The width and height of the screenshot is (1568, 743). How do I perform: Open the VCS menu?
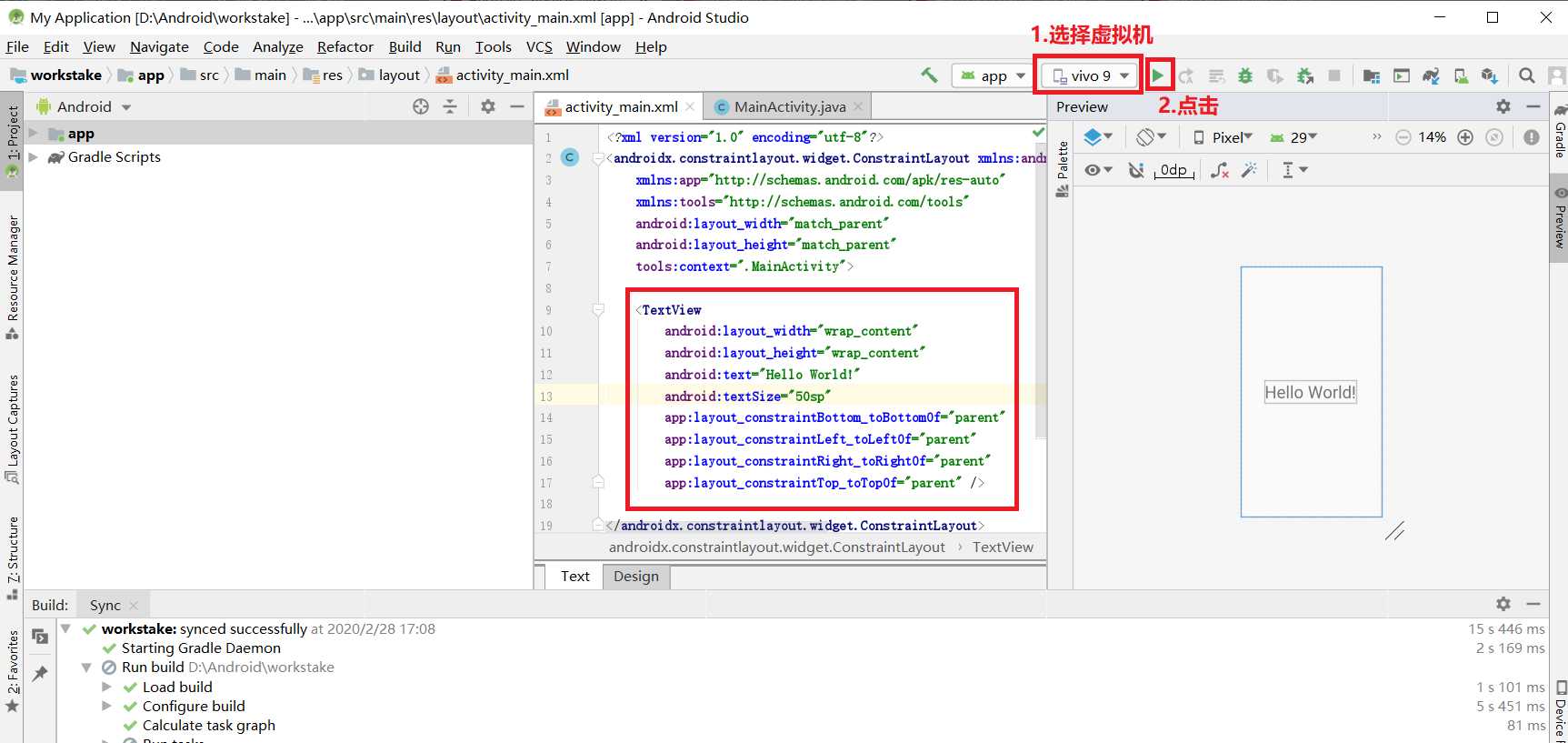tap(539, 46)
